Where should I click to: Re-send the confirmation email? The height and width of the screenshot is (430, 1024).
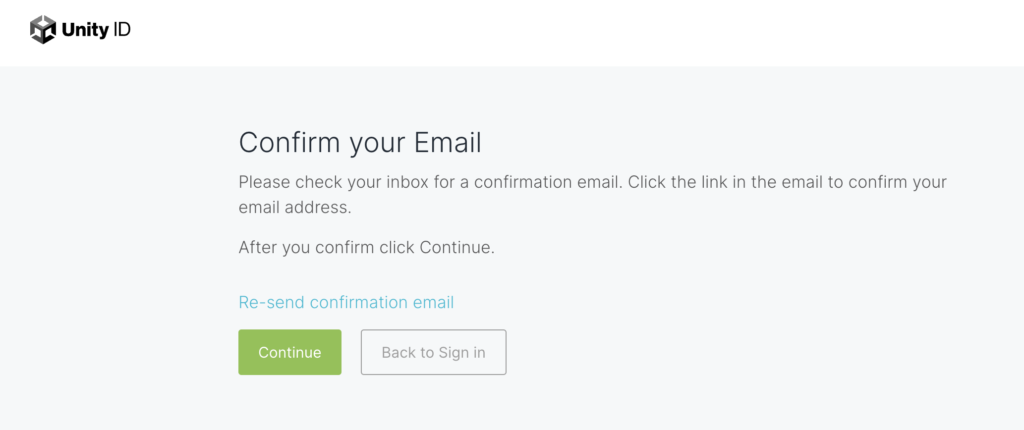[346, 302]
